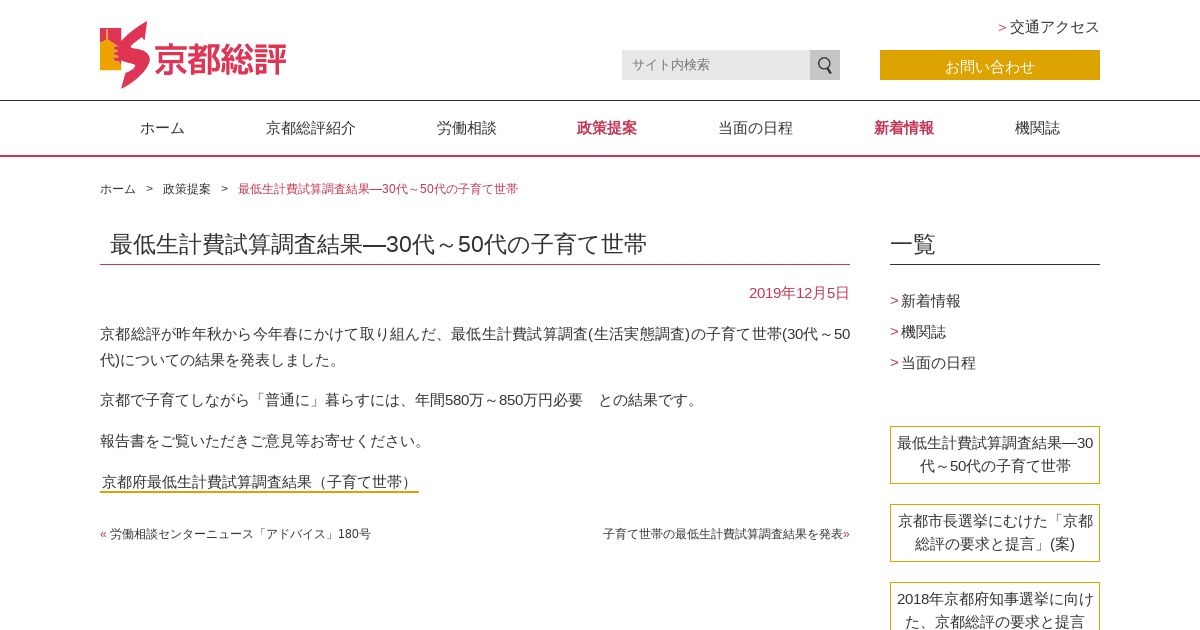The height and width of the screenshot is (630, 1200).
Task: Open sidebar box 最低生計費試算調査結果―30代～50代の子育て世帯
Action: (995, 455)
